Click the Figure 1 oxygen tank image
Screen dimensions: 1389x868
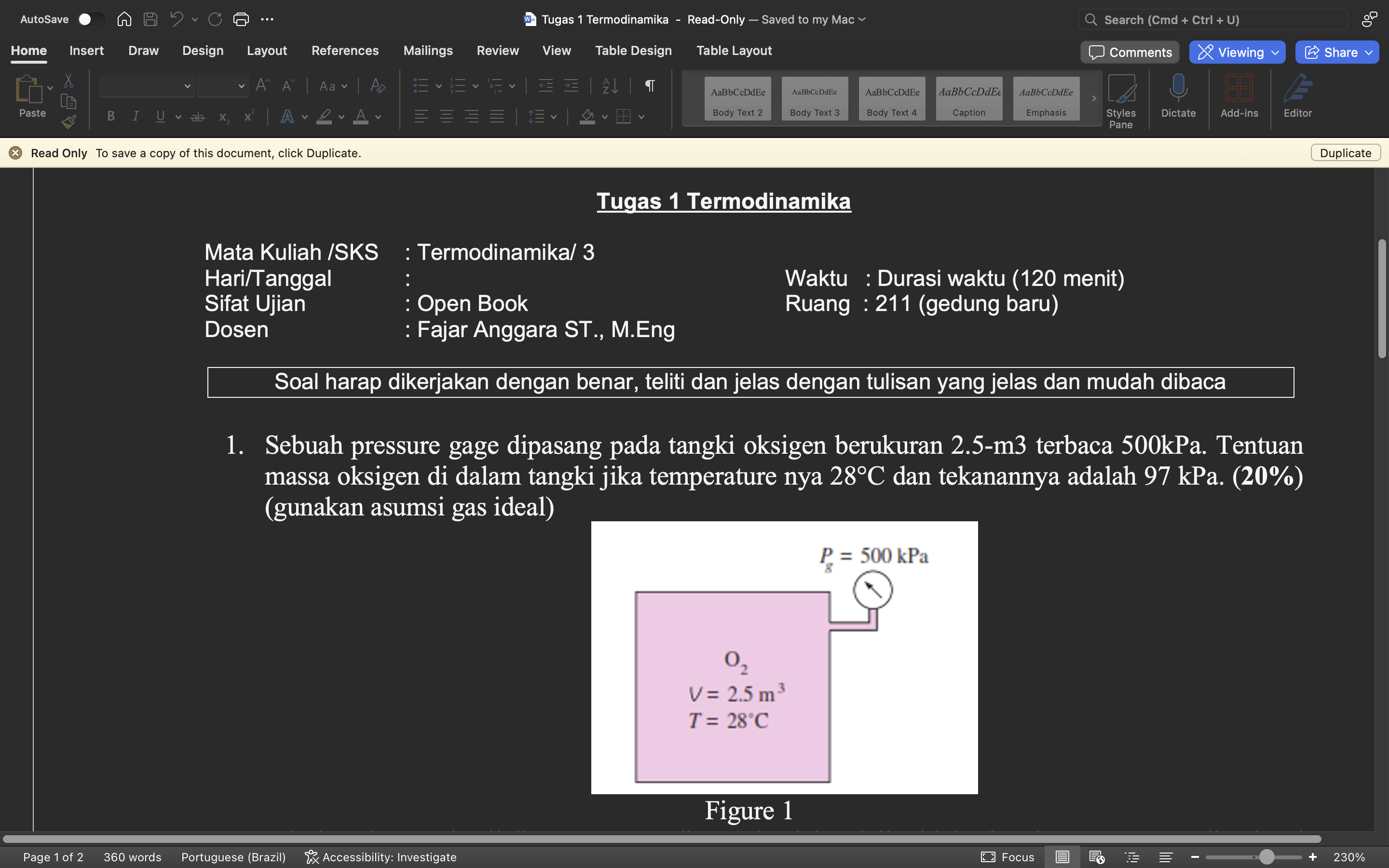click(x=784, y=657)
